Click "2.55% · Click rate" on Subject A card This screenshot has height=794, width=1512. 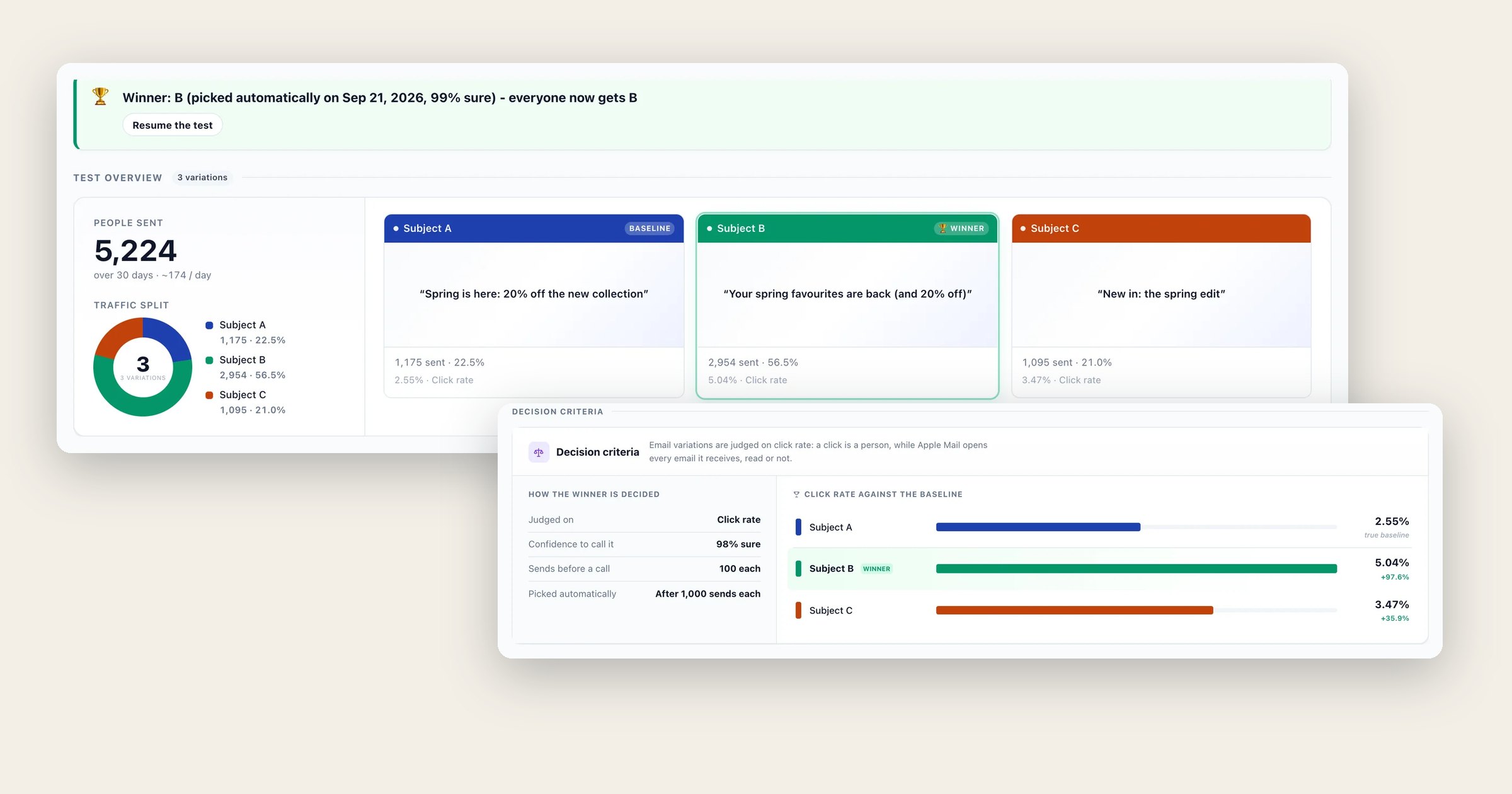(433, 380)
